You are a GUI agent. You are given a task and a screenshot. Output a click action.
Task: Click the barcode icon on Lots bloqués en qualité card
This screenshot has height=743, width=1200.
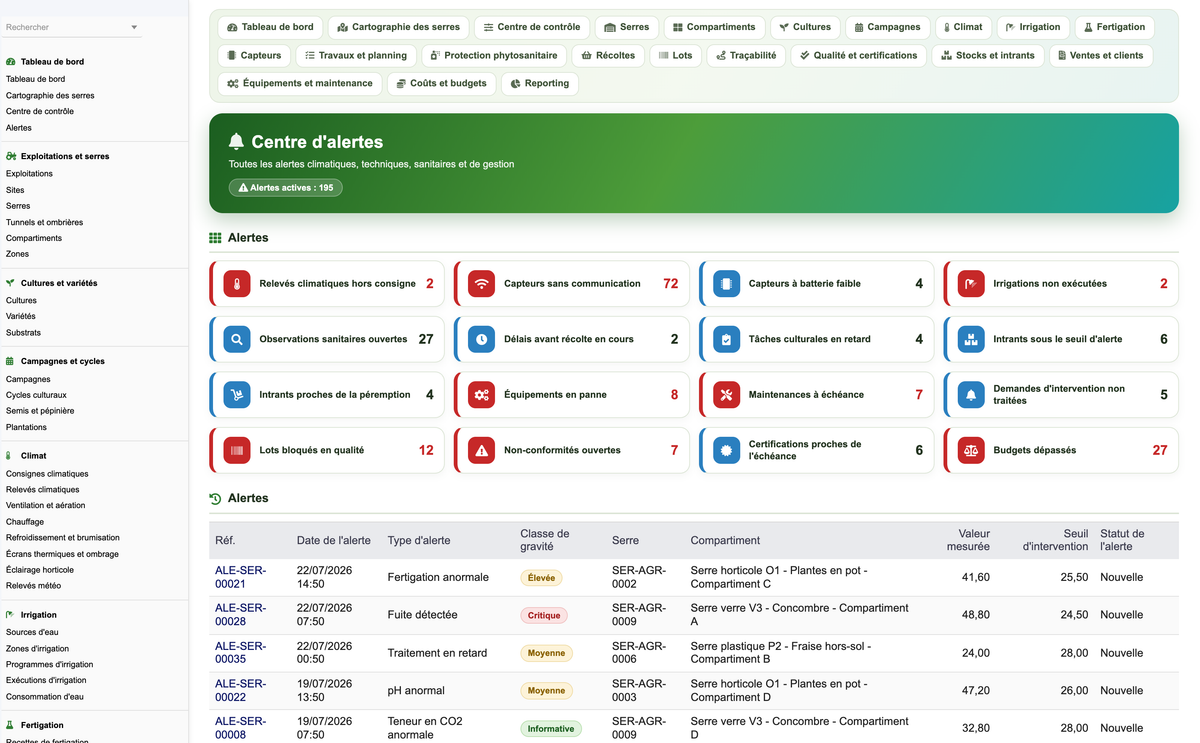[x=237, y=450]
